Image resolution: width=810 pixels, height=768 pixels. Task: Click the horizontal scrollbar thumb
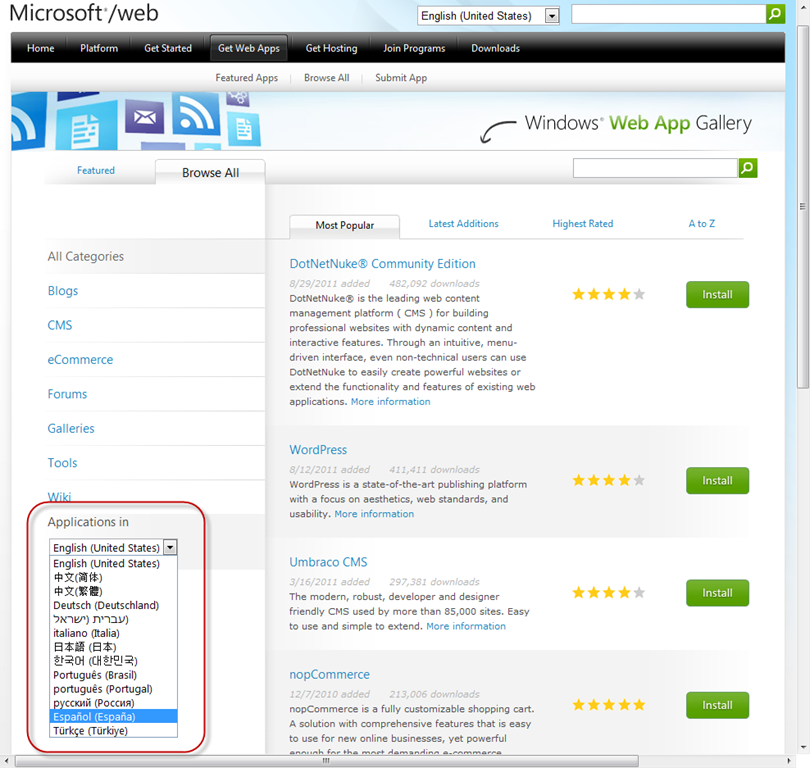coord(326,761)
